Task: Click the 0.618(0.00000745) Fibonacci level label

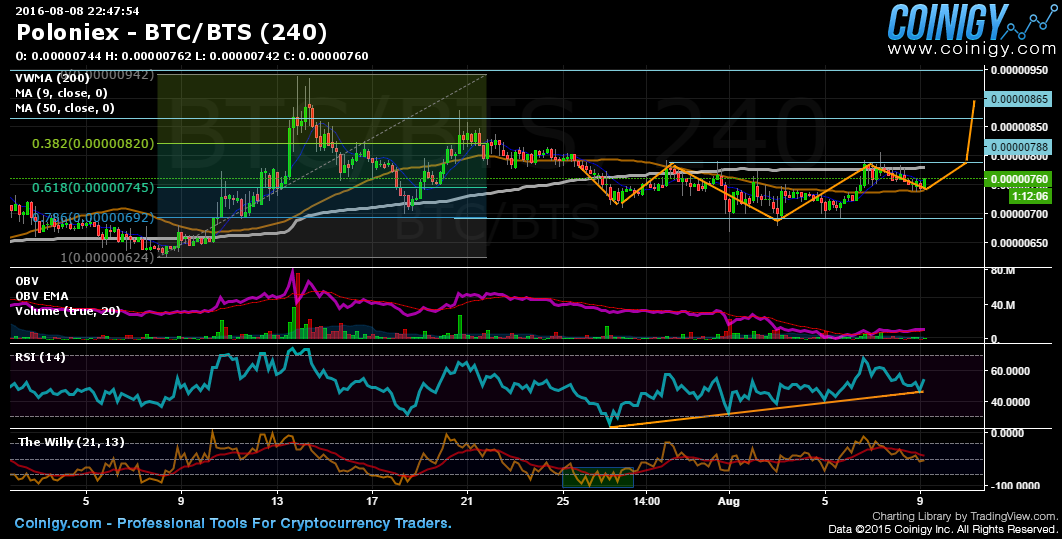Action: pos(93,187)
